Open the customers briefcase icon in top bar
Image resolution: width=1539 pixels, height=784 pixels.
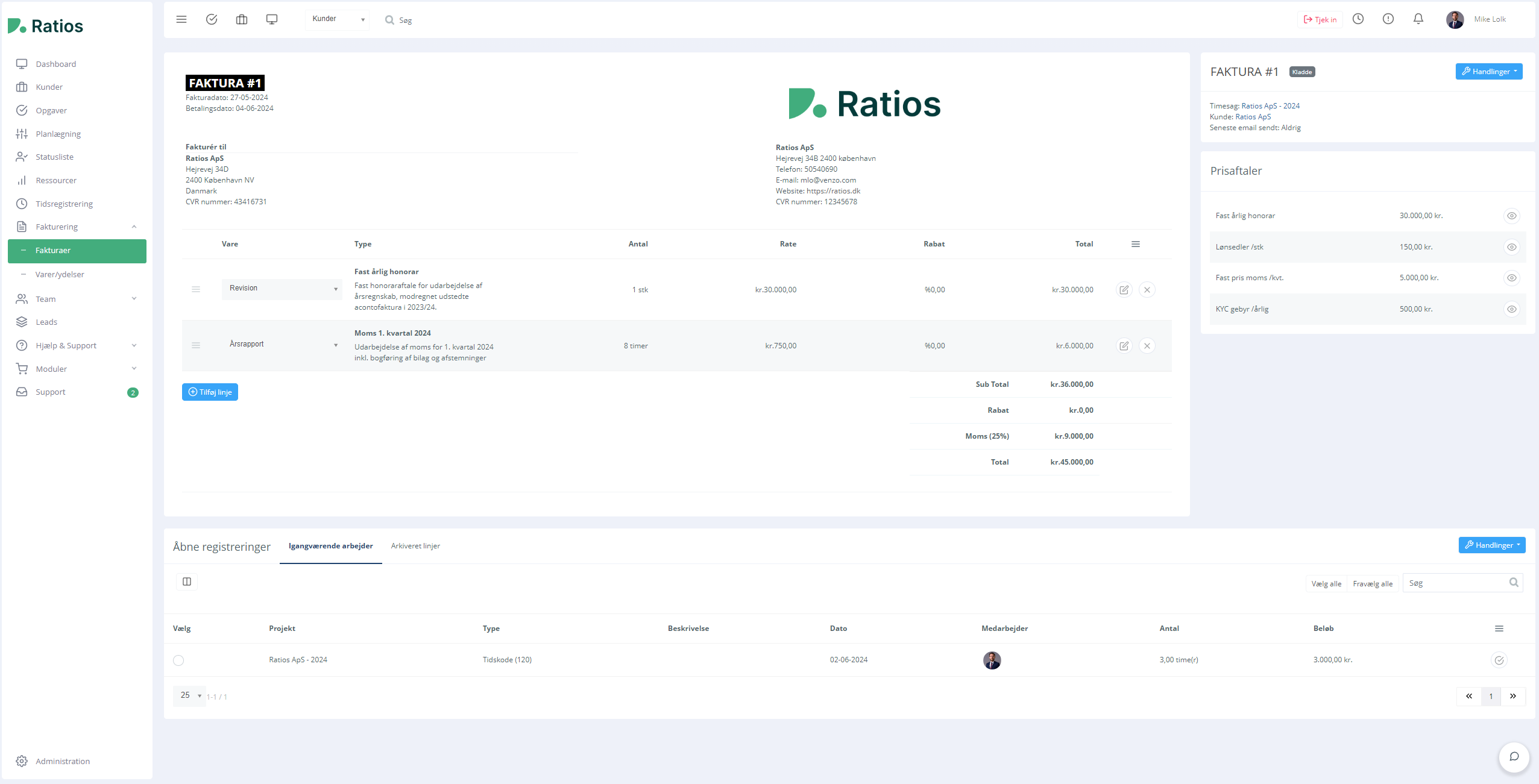pyautogui.click(x=242, y=19)
